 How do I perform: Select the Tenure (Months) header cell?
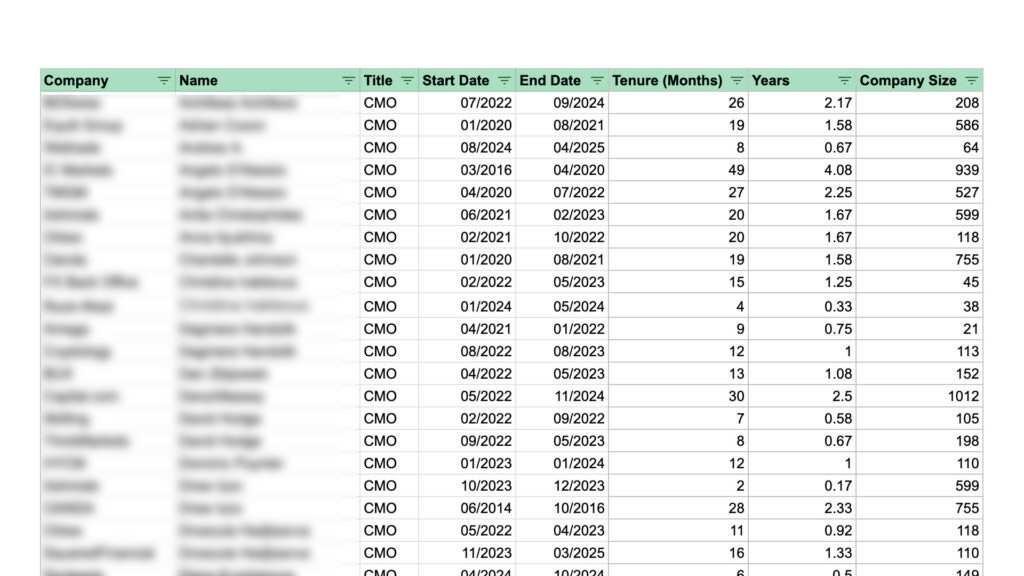tap(678, 80)
